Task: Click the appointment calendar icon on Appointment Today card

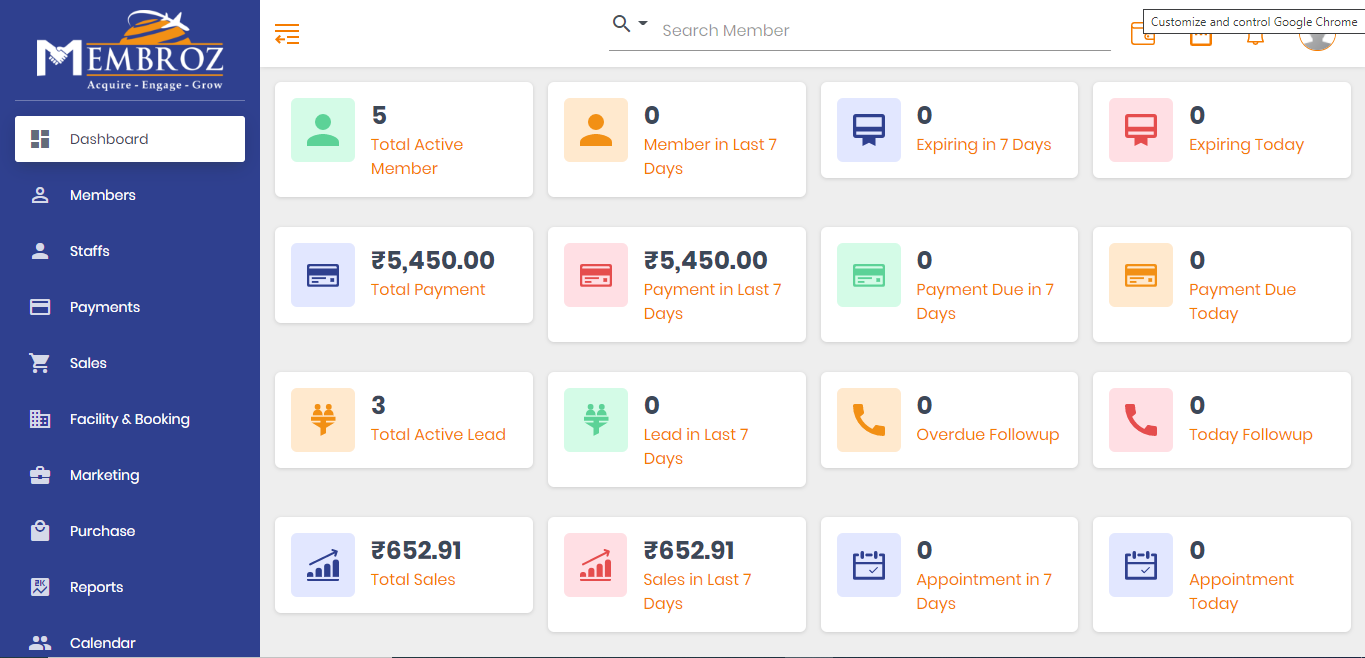Action: click(1140, 565)
